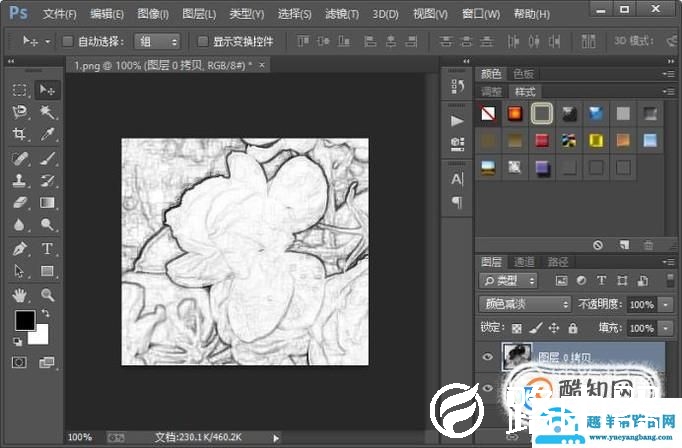Toggle layer filtering switch
Screen dimensions: 682x448
(x=670, y=281)
